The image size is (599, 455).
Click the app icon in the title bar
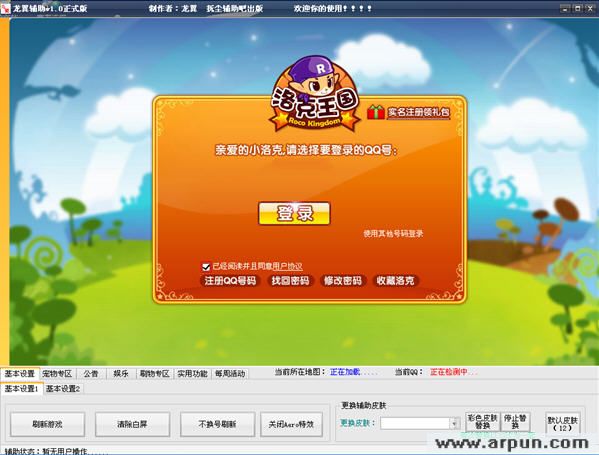coord(5,8)
